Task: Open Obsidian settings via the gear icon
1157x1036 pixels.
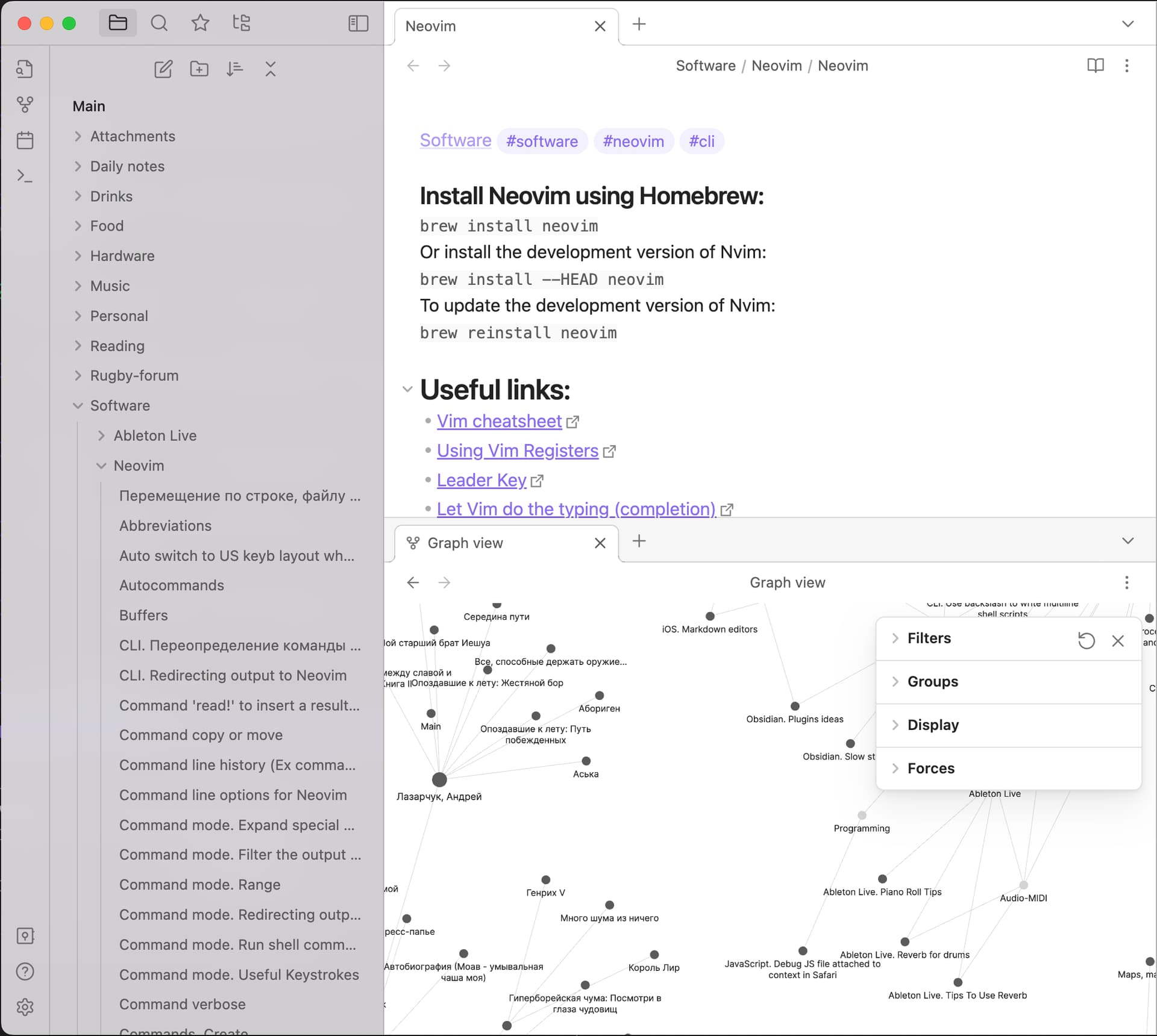Action: (x=25, y=1007)
